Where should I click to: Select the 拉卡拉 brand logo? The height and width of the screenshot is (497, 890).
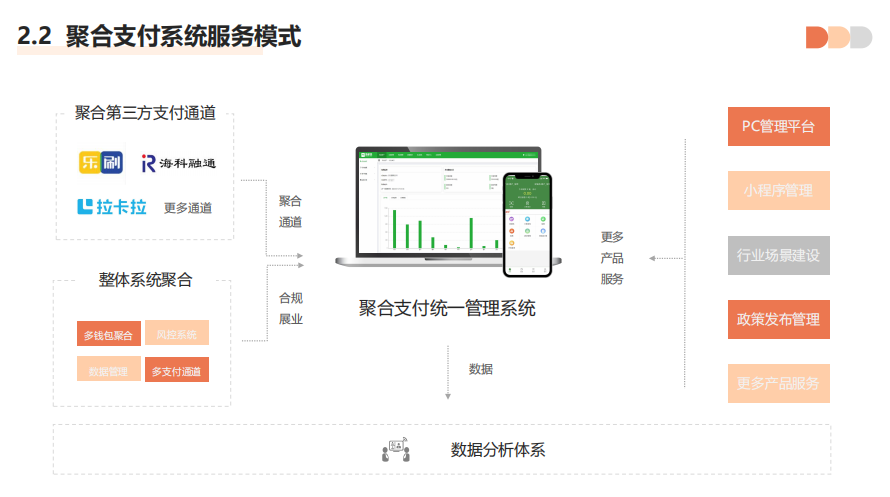(x=112, y=207)
